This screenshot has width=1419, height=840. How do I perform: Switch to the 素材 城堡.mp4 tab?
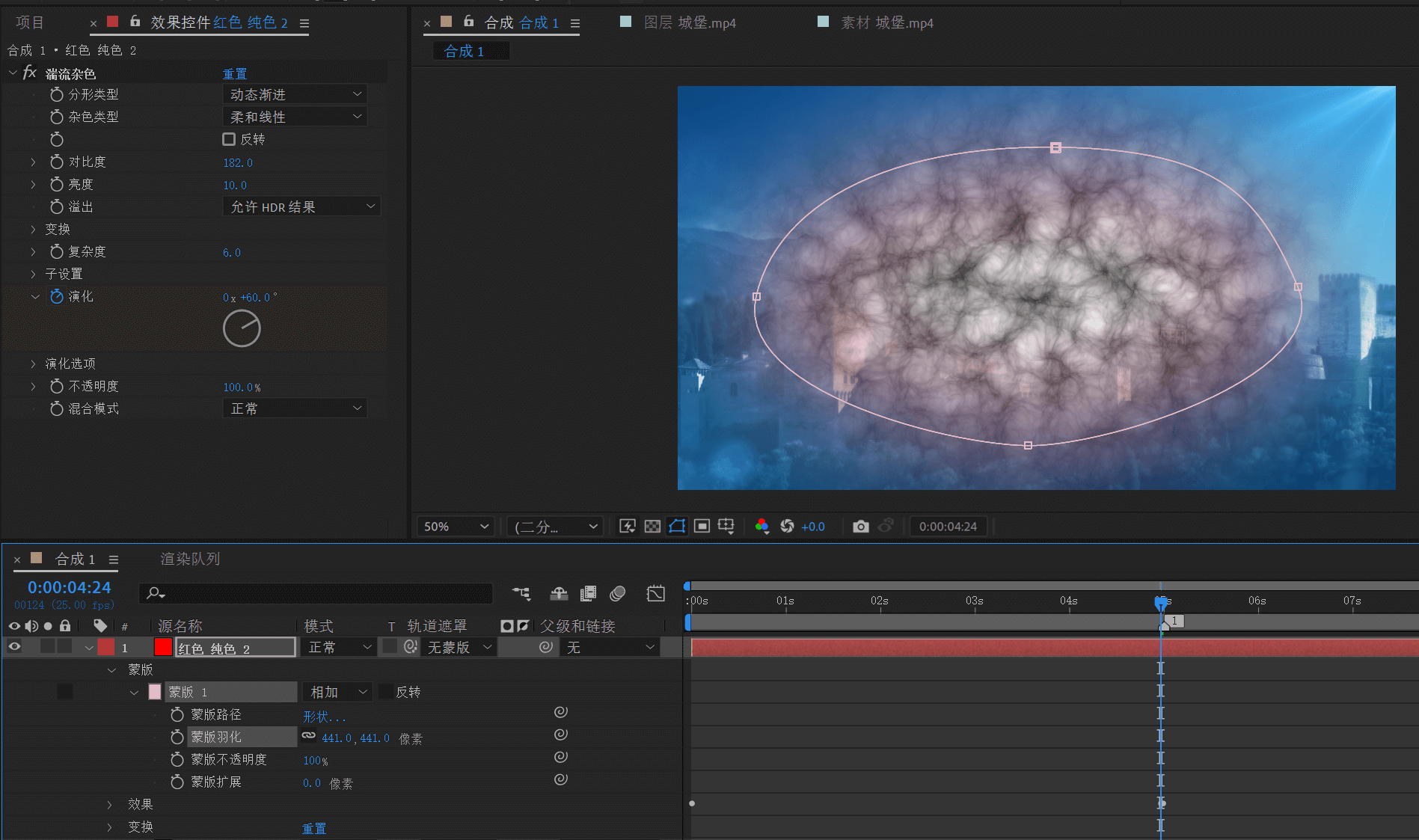pos(886,22)
